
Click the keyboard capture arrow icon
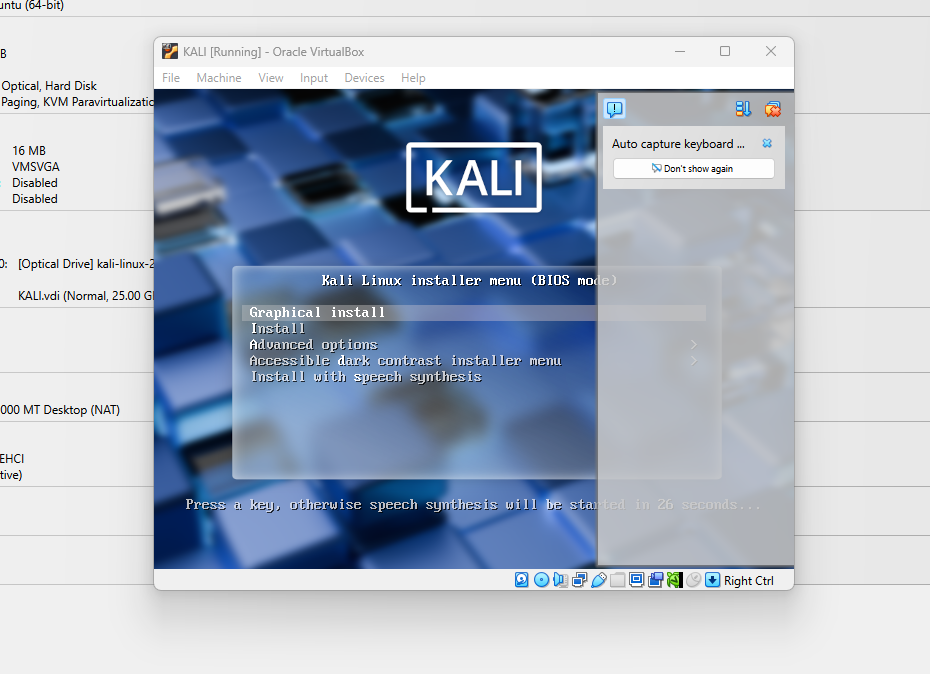(x=712, y=580)
